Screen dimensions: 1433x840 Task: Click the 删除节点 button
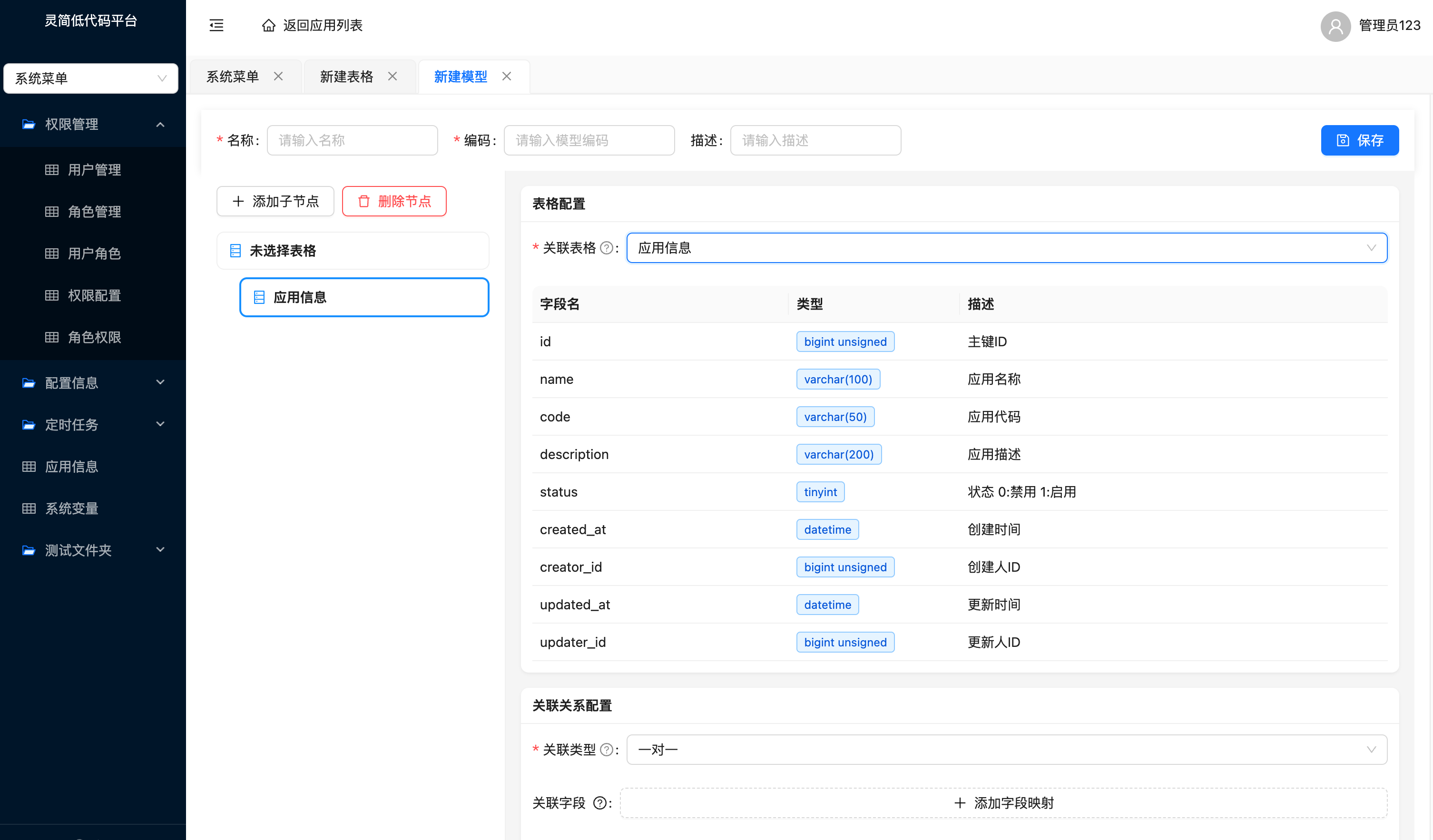tap(394, 201)
